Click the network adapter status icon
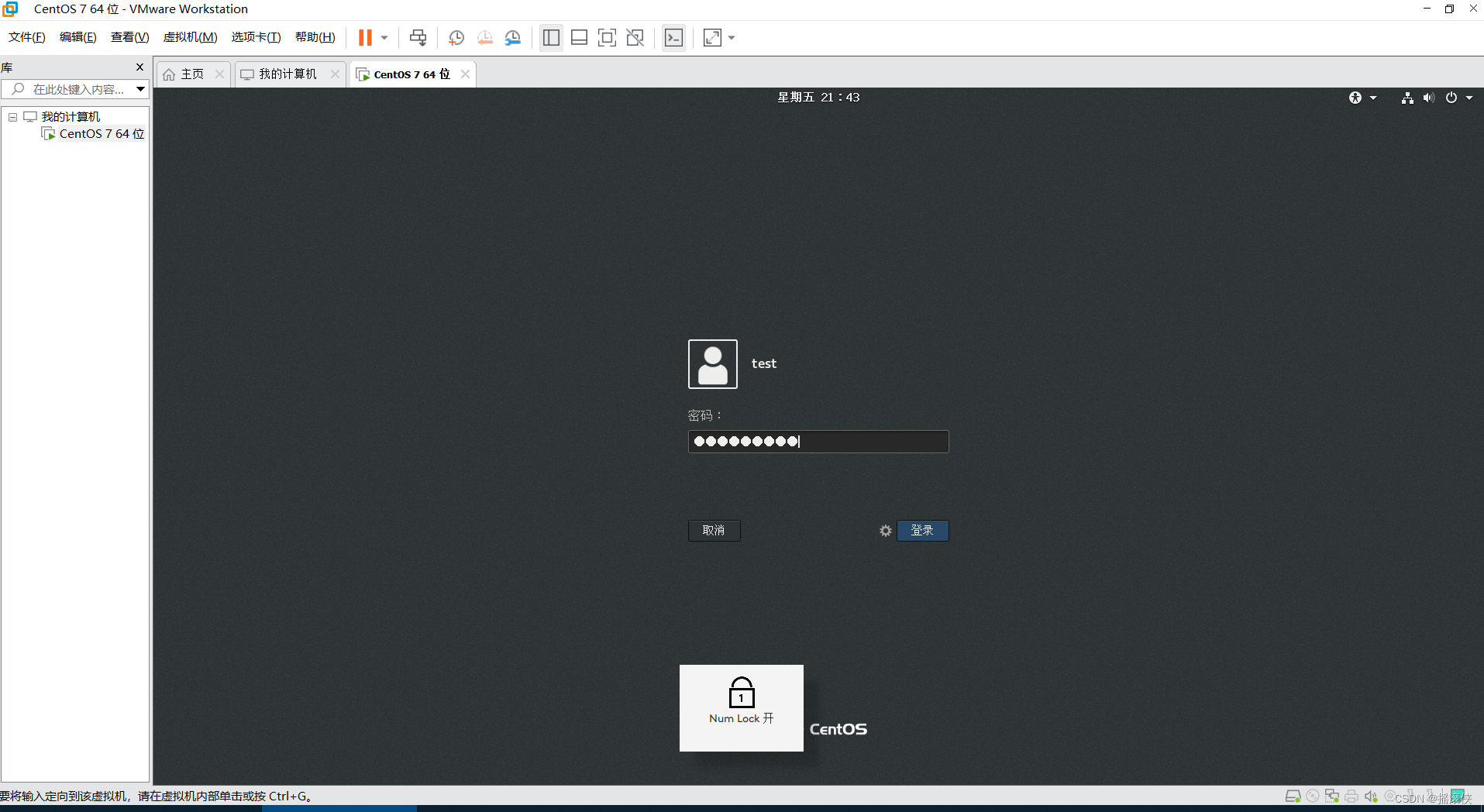The width and height of the screenshot is (1484, 812). tap(1332, 797)
